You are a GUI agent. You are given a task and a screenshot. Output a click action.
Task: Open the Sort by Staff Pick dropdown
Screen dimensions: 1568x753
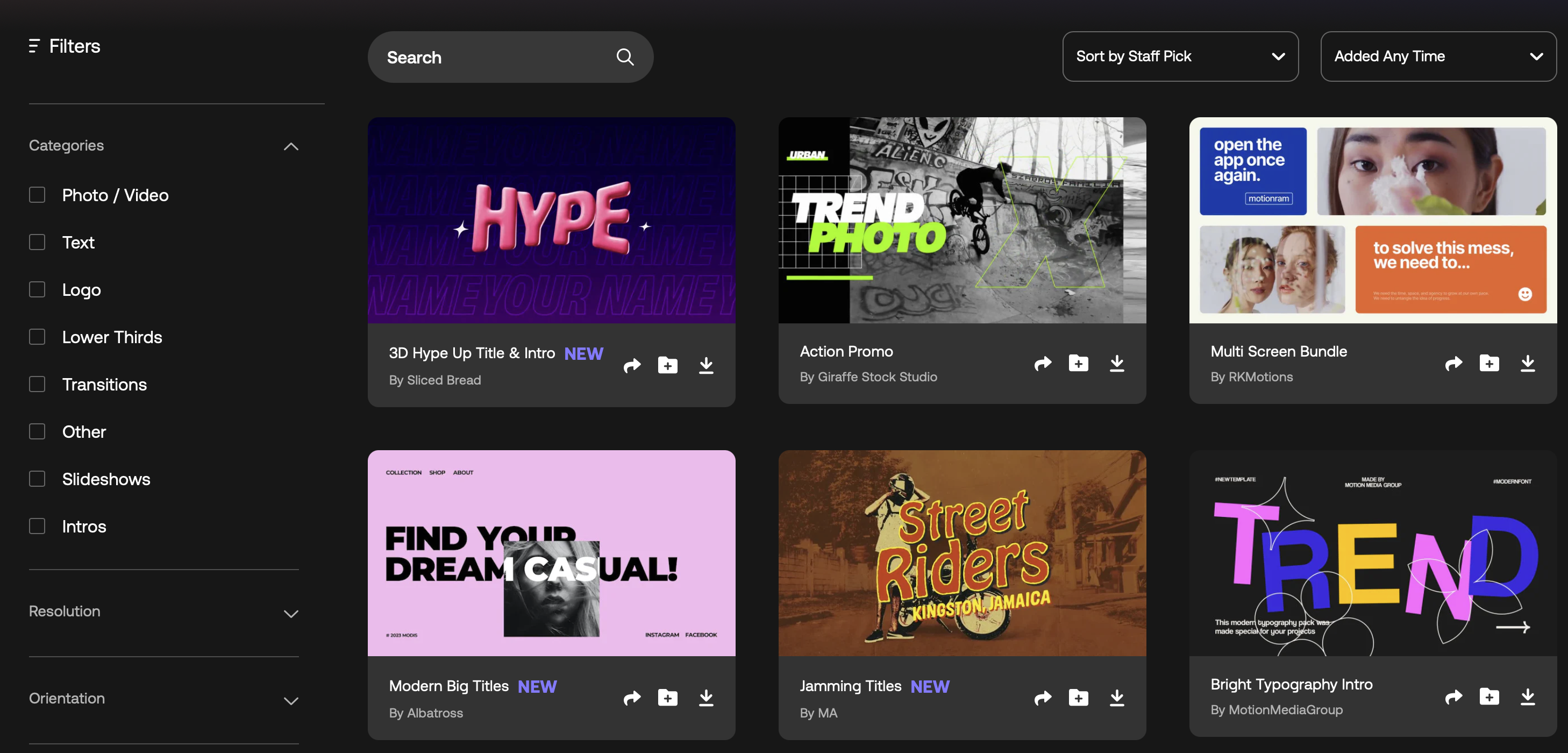(1180, 56)
